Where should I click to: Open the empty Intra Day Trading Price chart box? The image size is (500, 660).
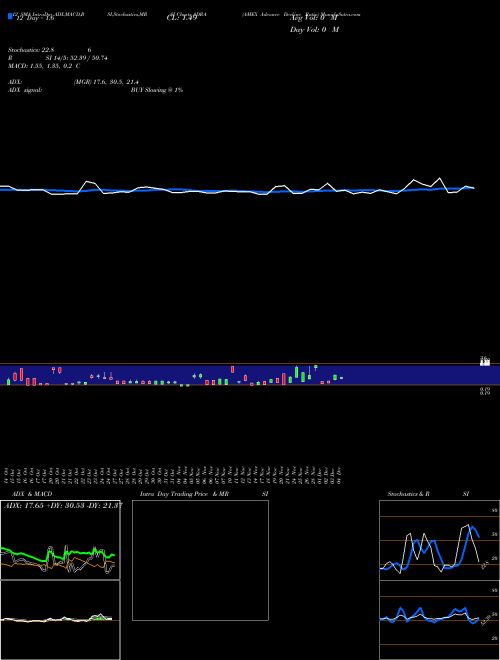(200, 560)
